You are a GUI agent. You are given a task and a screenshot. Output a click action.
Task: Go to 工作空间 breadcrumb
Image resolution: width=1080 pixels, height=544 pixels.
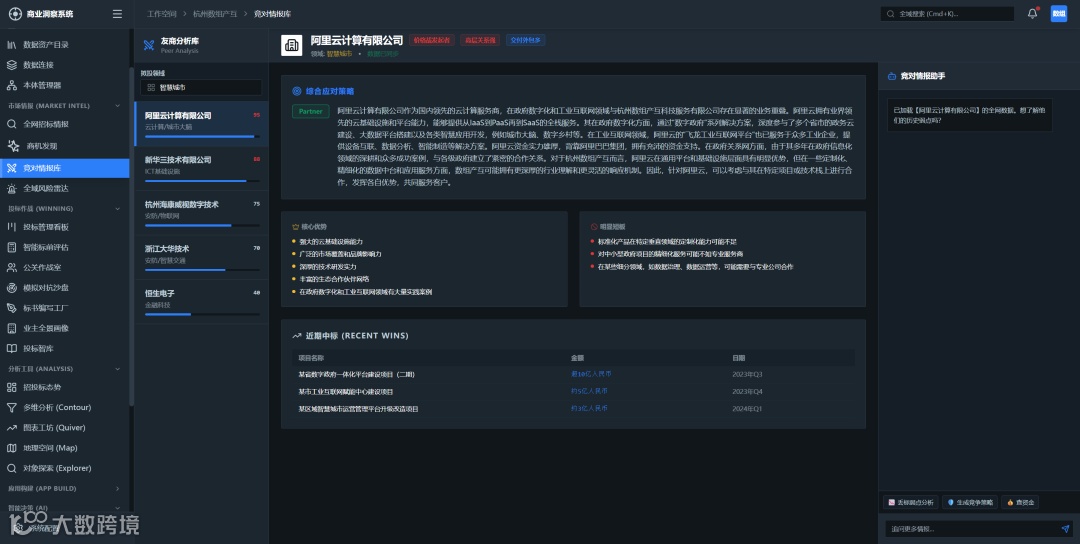point(162,14)
